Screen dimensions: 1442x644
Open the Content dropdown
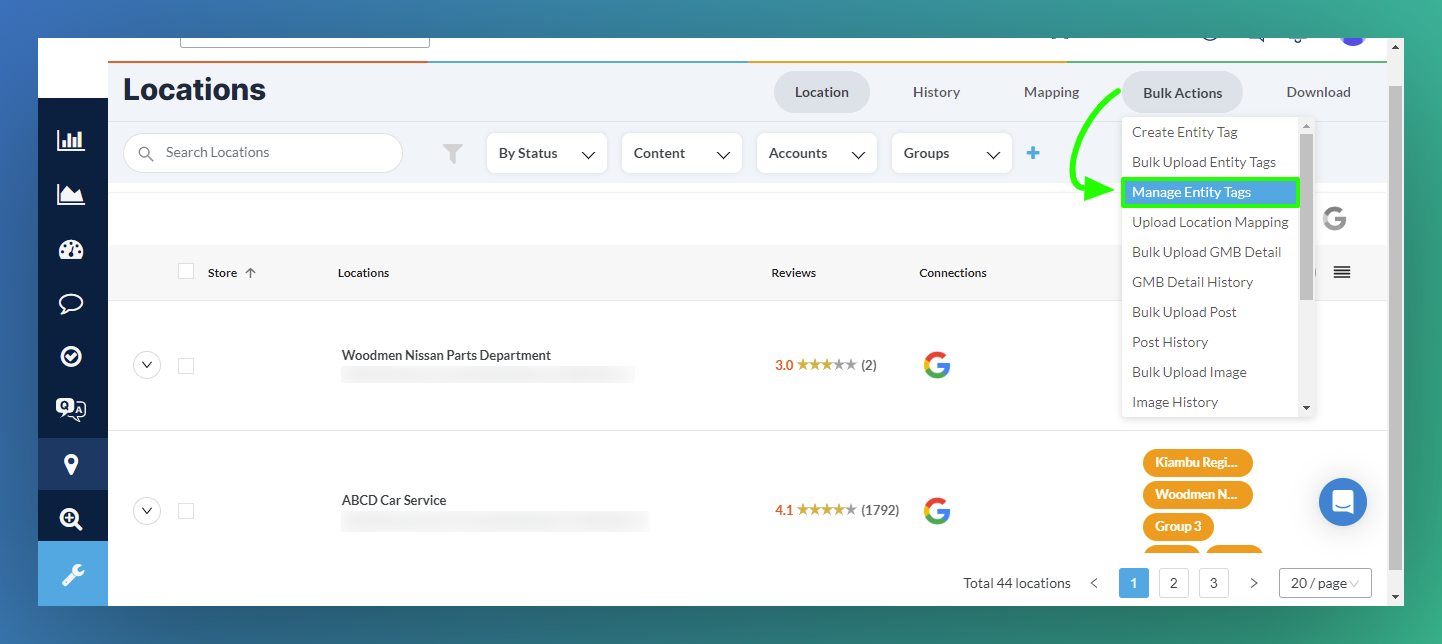pyautogui.click(x=682, y=153)
